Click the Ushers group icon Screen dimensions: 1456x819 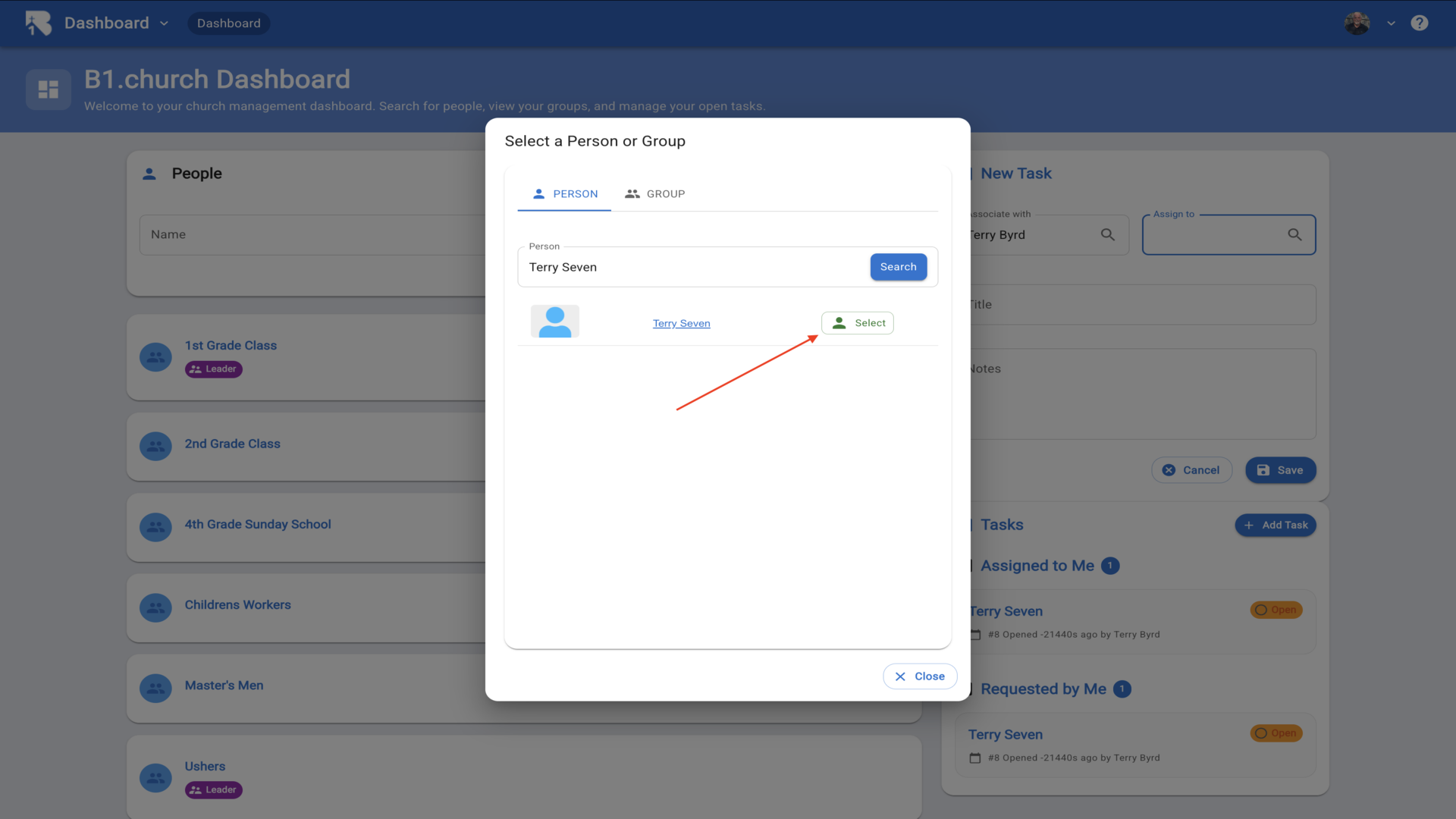[155, 777]
